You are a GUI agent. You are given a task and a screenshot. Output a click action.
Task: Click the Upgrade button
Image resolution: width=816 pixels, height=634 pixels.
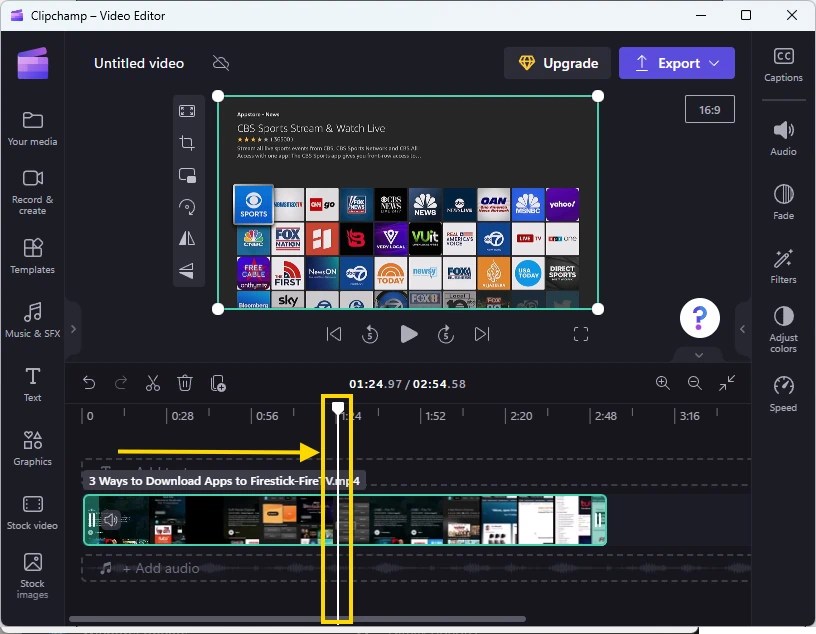557,63
